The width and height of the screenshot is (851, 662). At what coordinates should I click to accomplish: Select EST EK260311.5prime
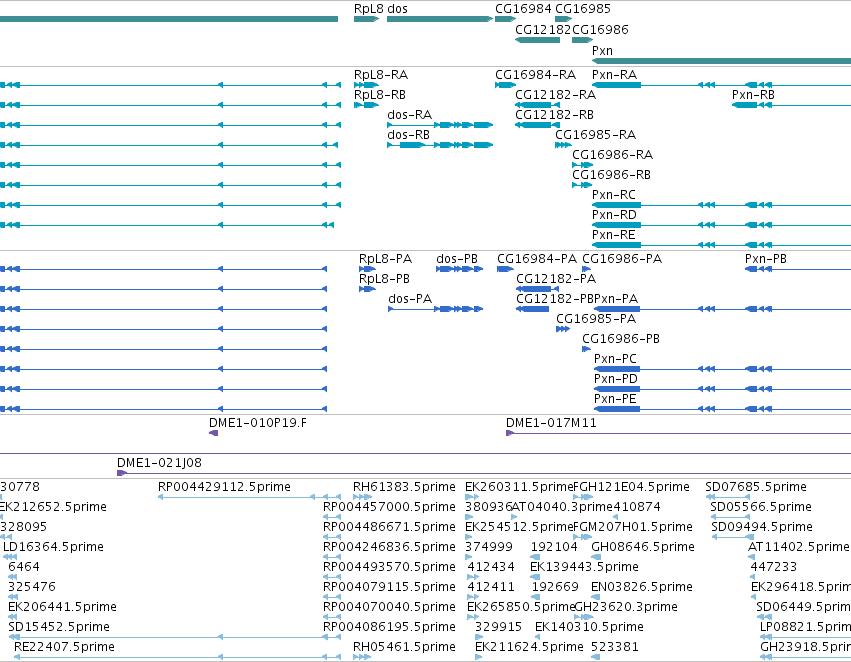(x=519, y=487)
